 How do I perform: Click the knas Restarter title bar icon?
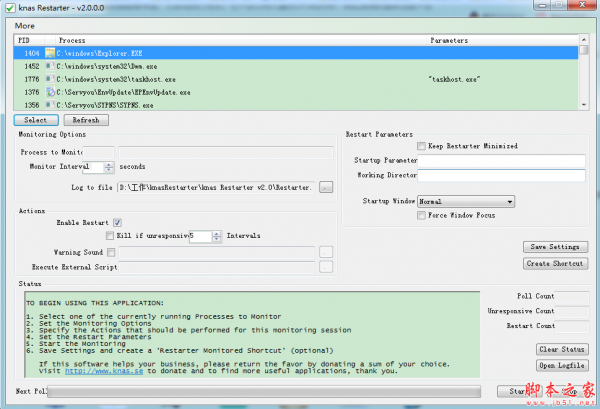pyautogui.click(x=9, y=7)
